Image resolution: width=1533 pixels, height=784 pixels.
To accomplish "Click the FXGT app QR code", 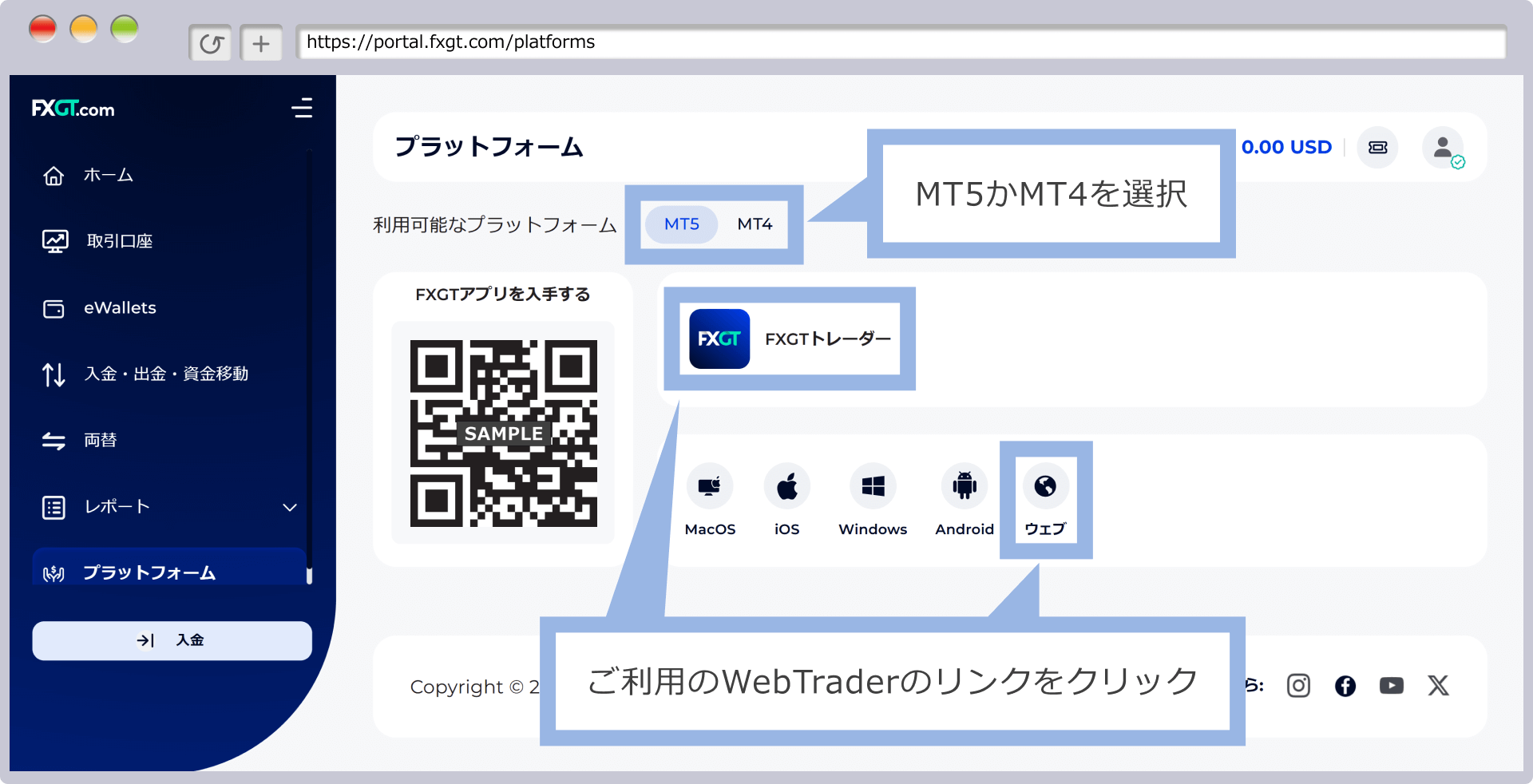I will click(504, 434).
